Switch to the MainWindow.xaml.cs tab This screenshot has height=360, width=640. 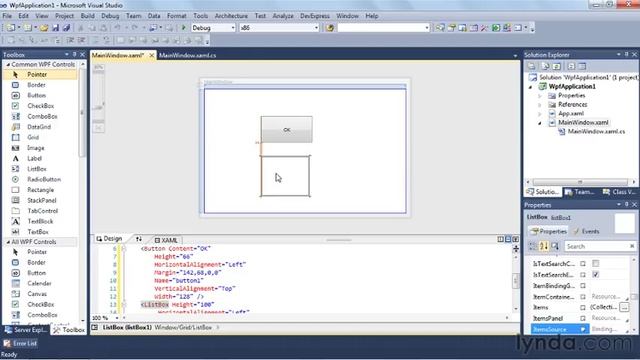point(187,55)
